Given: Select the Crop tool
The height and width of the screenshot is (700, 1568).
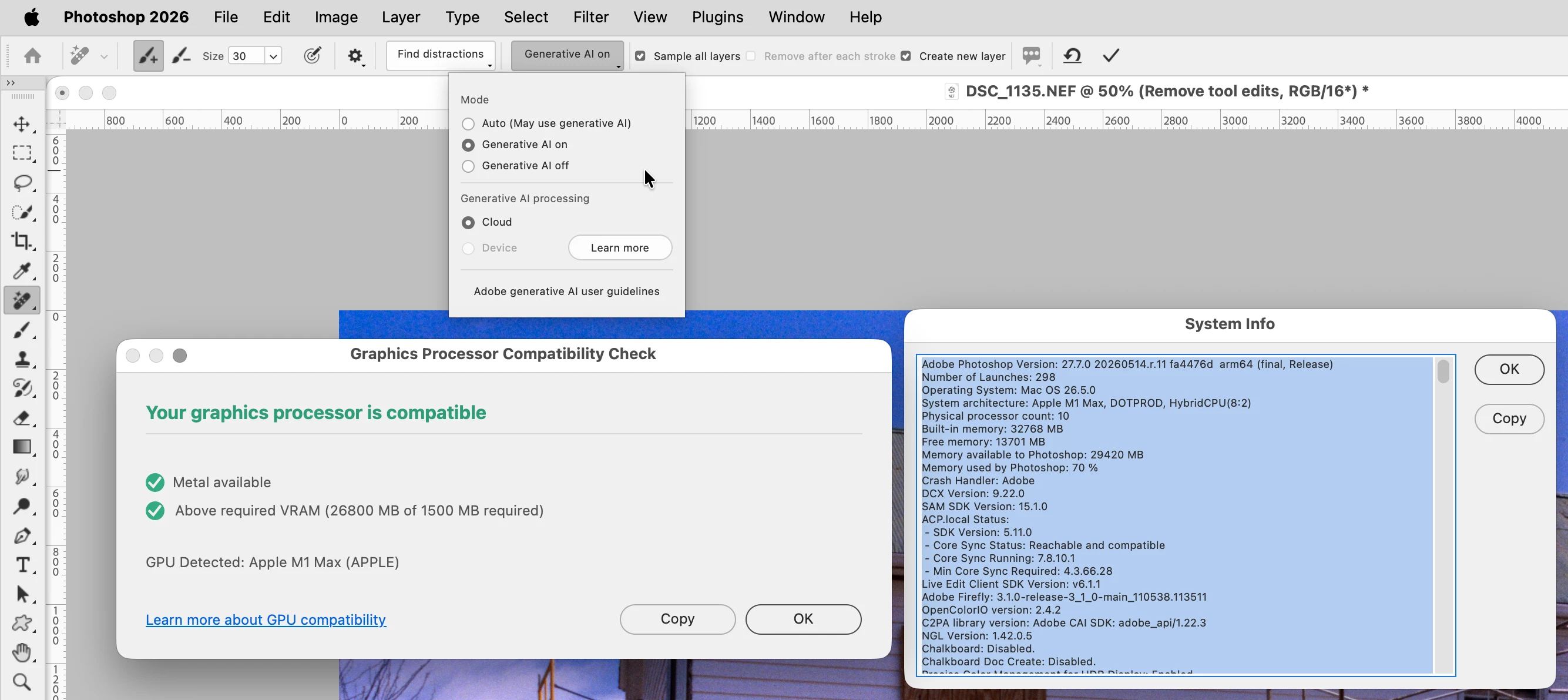Looking at the screenshot, I should coord(22,241).
